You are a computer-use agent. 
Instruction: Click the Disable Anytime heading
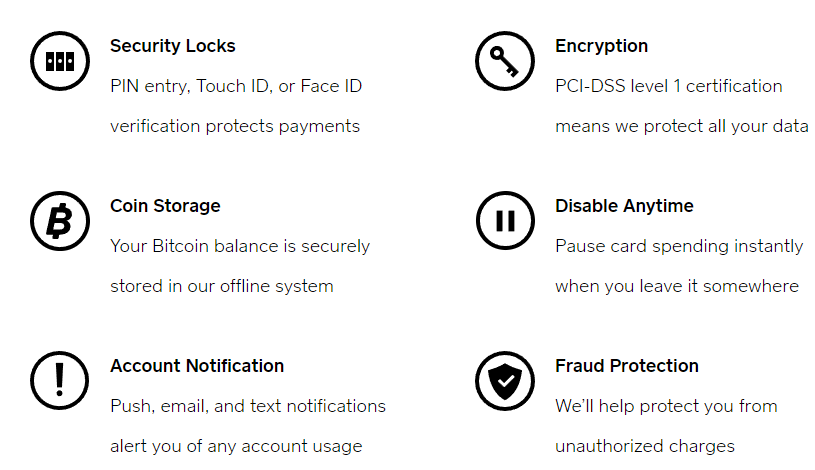coord(624,206)
